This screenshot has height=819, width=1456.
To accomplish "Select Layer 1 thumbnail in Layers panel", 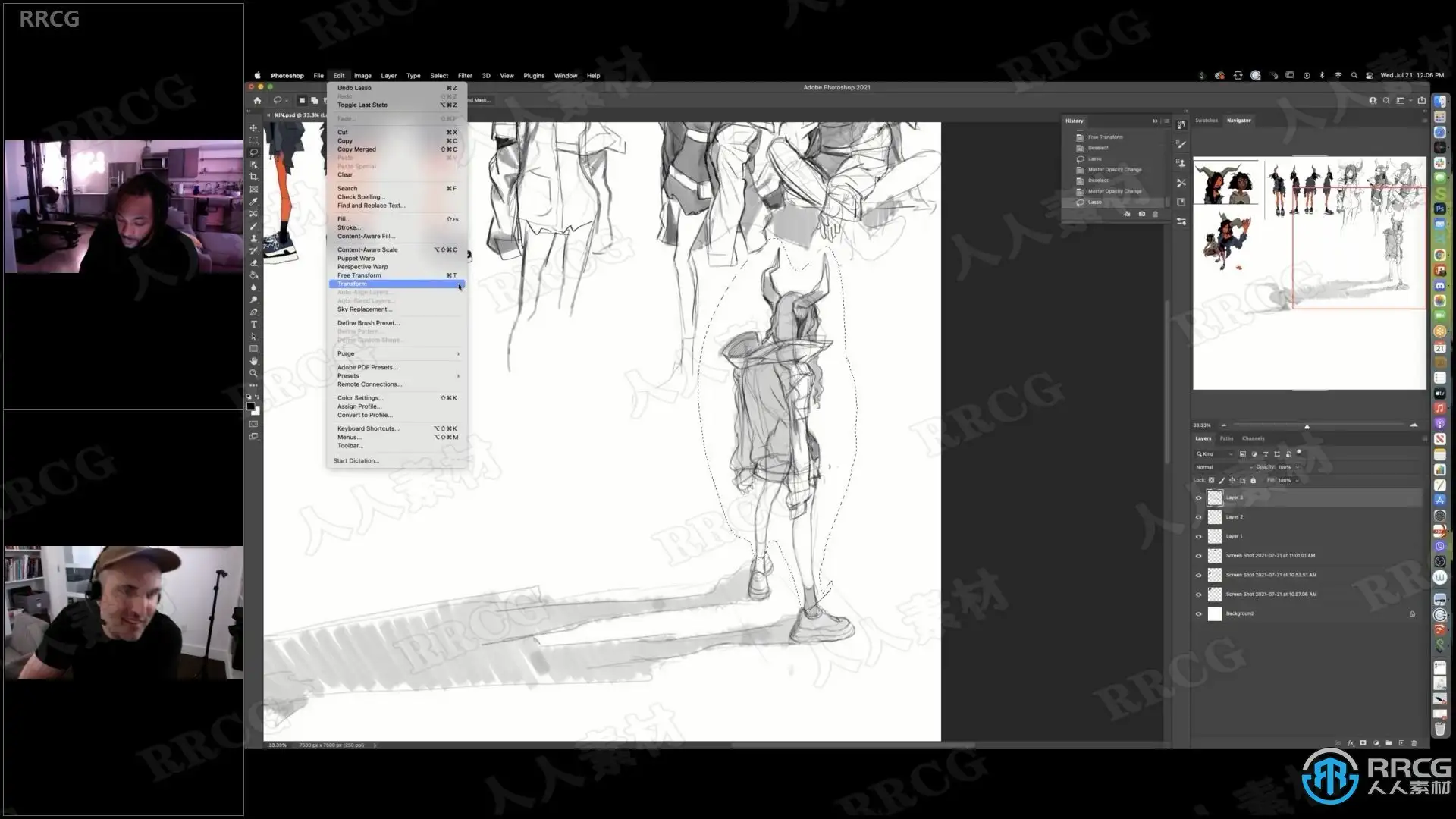I will tap(1215, 536).
